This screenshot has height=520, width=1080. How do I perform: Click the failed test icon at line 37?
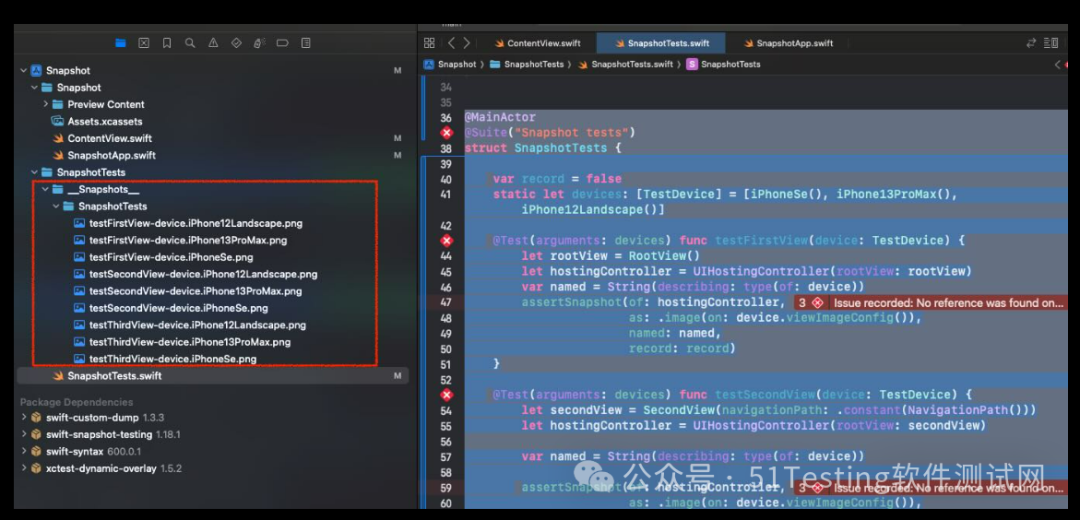[x=447, y=132]
